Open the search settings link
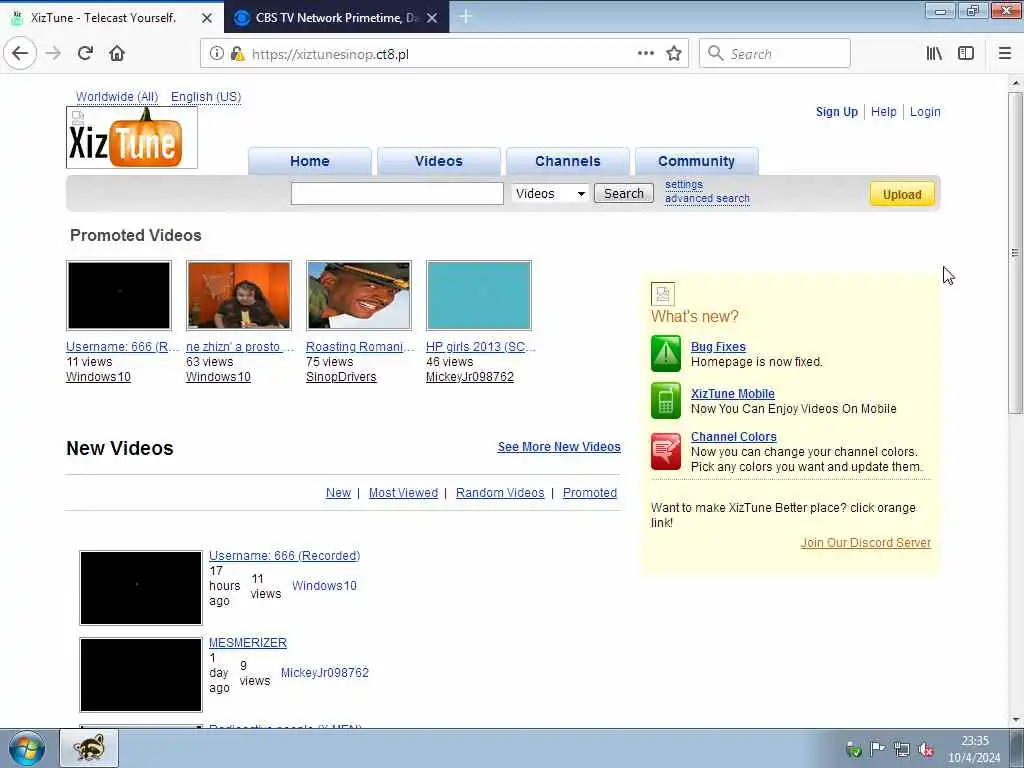Image resolution: width=1024 pixels, height=768 pixels. pyautogui.click(x=684, y=184)
